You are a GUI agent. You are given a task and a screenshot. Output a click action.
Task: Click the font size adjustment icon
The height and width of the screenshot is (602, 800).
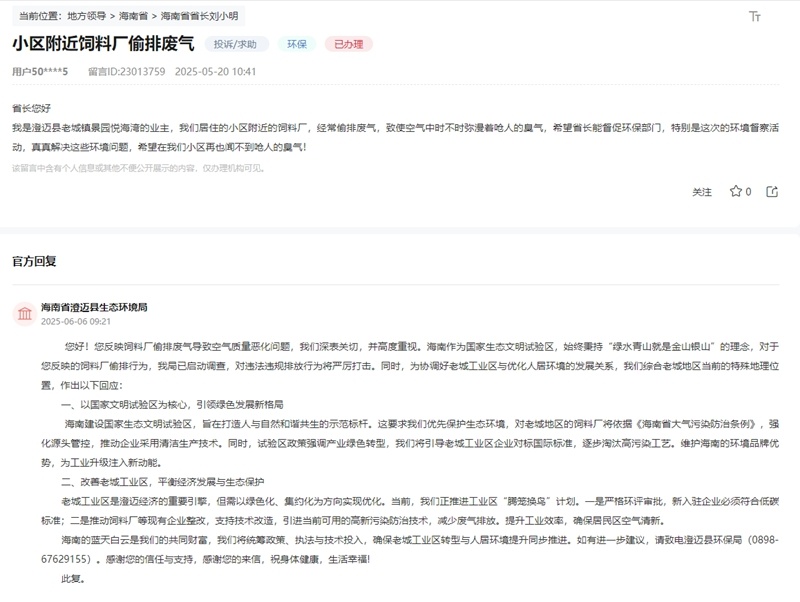[x=755, y=17]
